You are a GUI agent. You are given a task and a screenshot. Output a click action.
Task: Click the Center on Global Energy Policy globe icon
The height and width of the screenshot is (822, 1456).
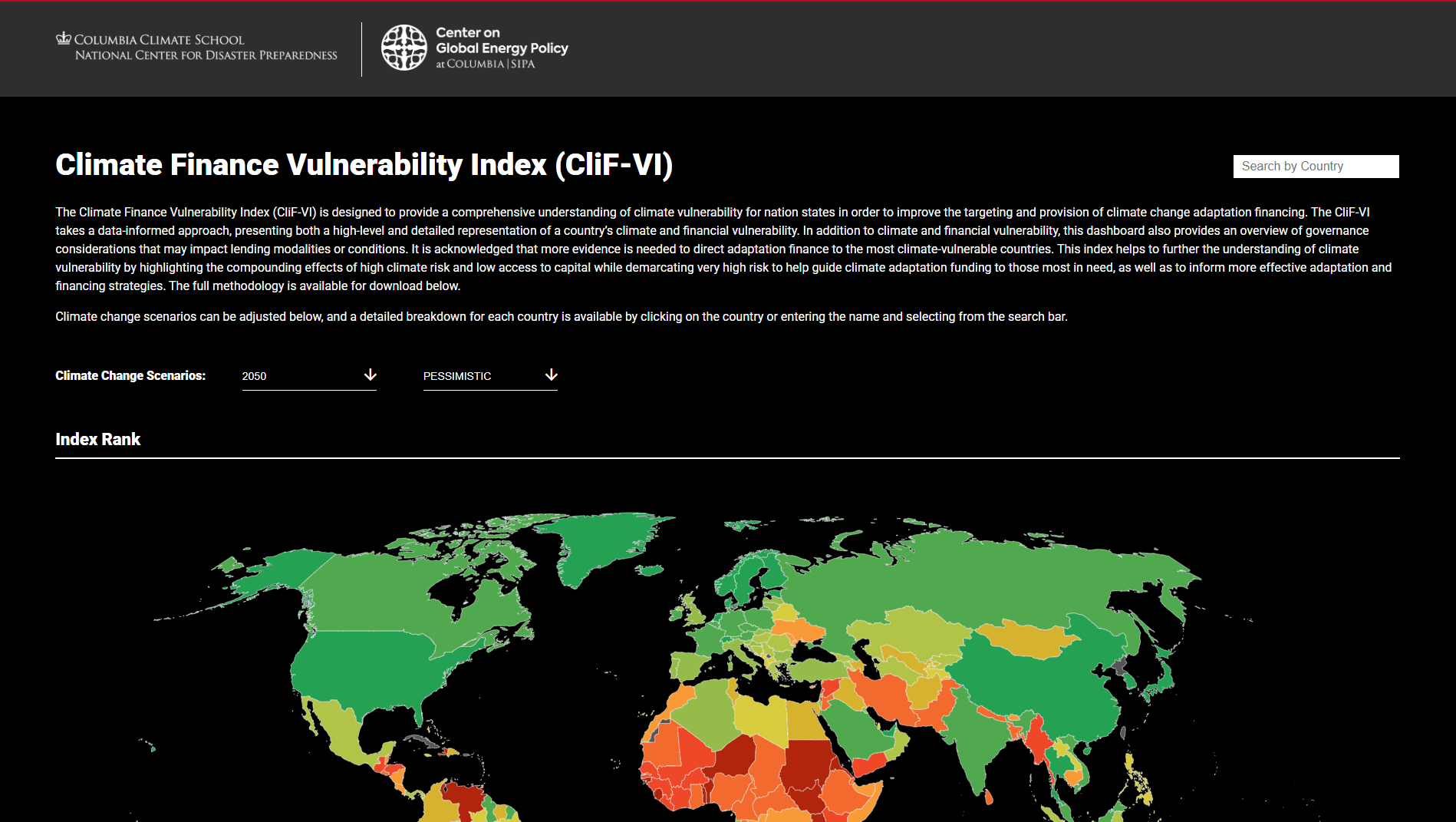pyautogui.click(x=404, y=47)
